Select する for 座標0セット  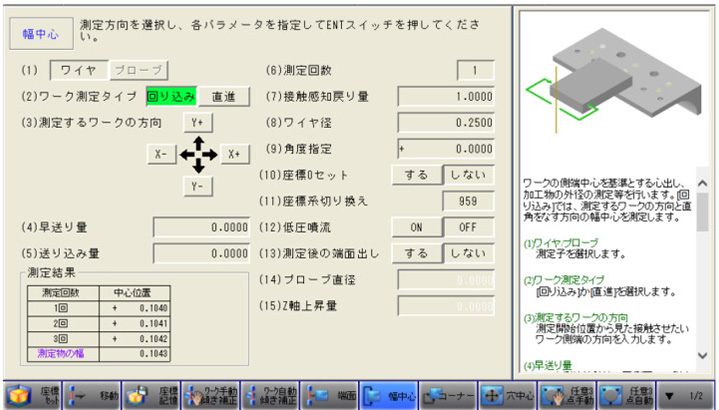[x=417, y=175]
